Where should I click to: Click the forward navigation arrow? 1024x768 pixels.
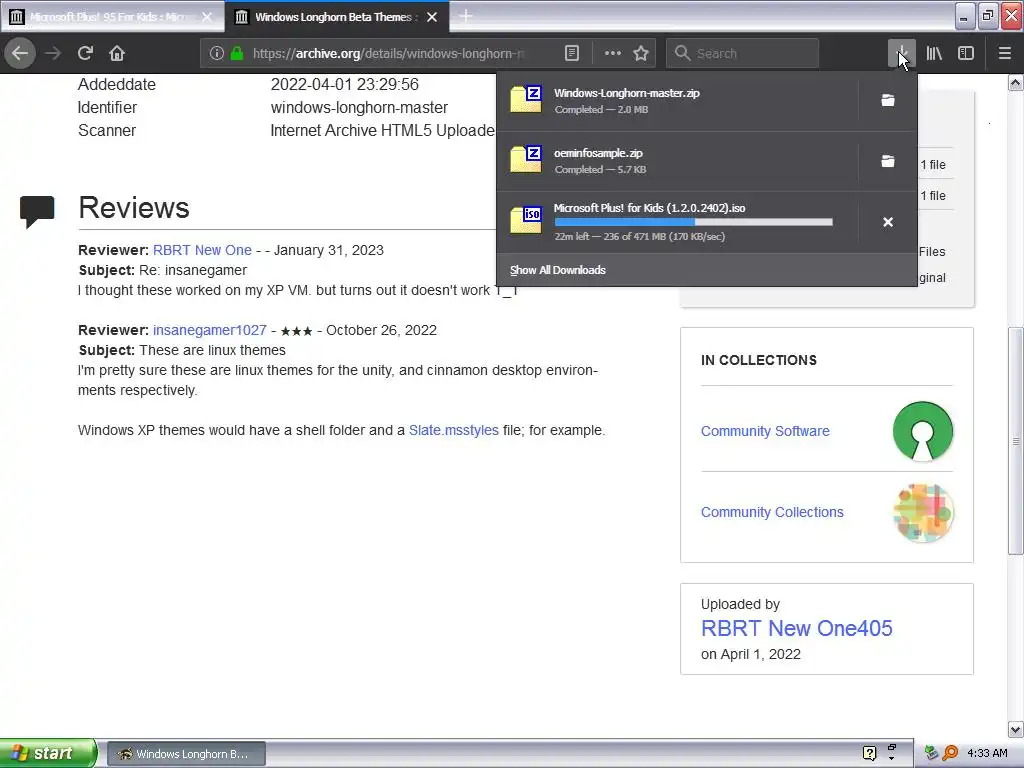(52, 53)
